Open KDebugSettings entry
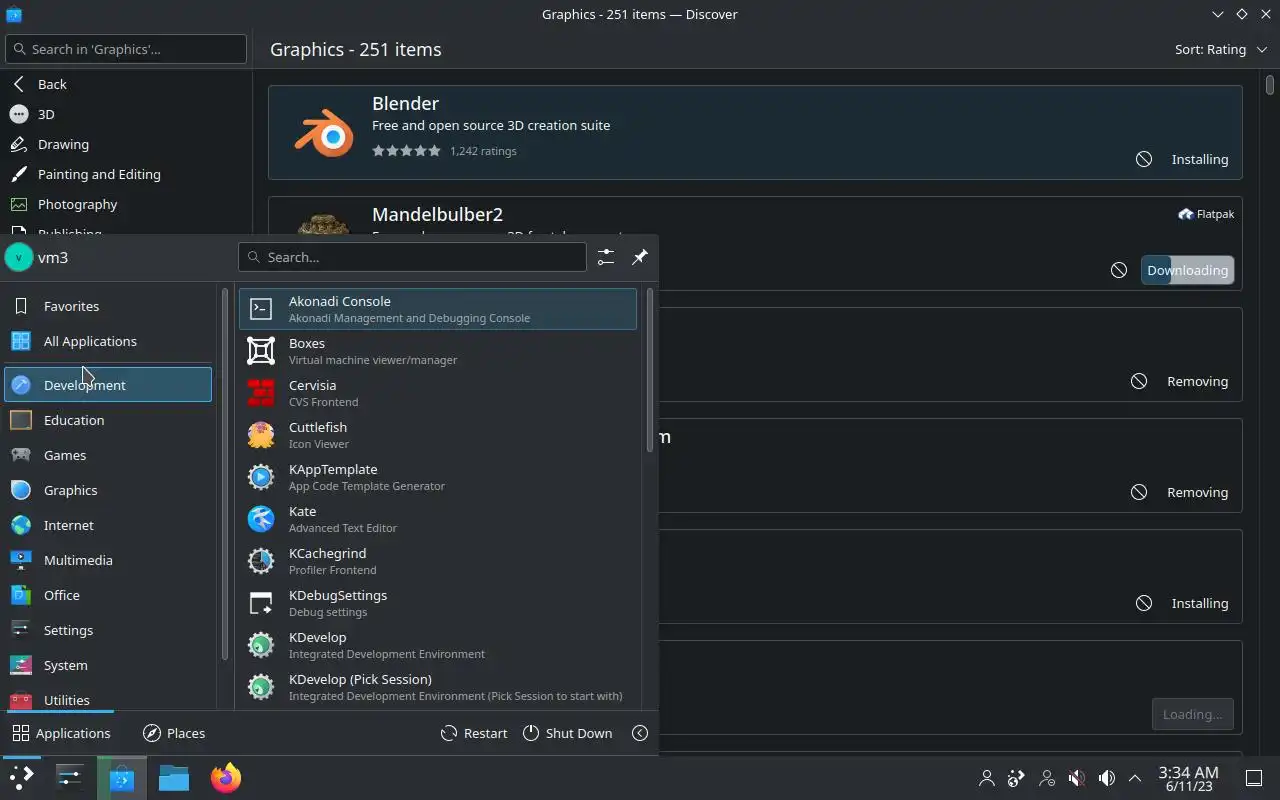Image resolution: width=1280 pixels, height=800 pixels. (437, 603)
